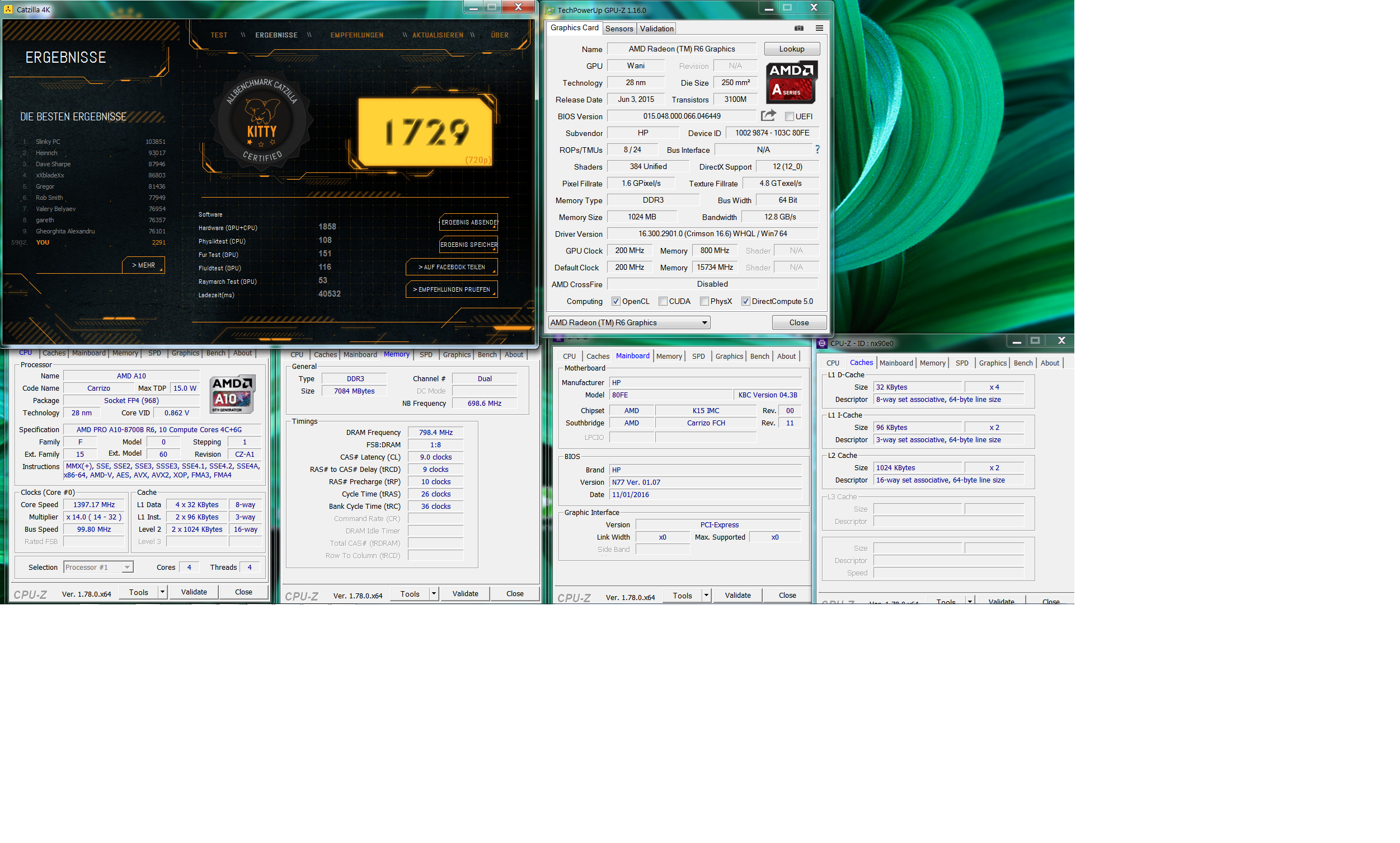Open the GPU-Z hamburger menu icon

(819, 28)
